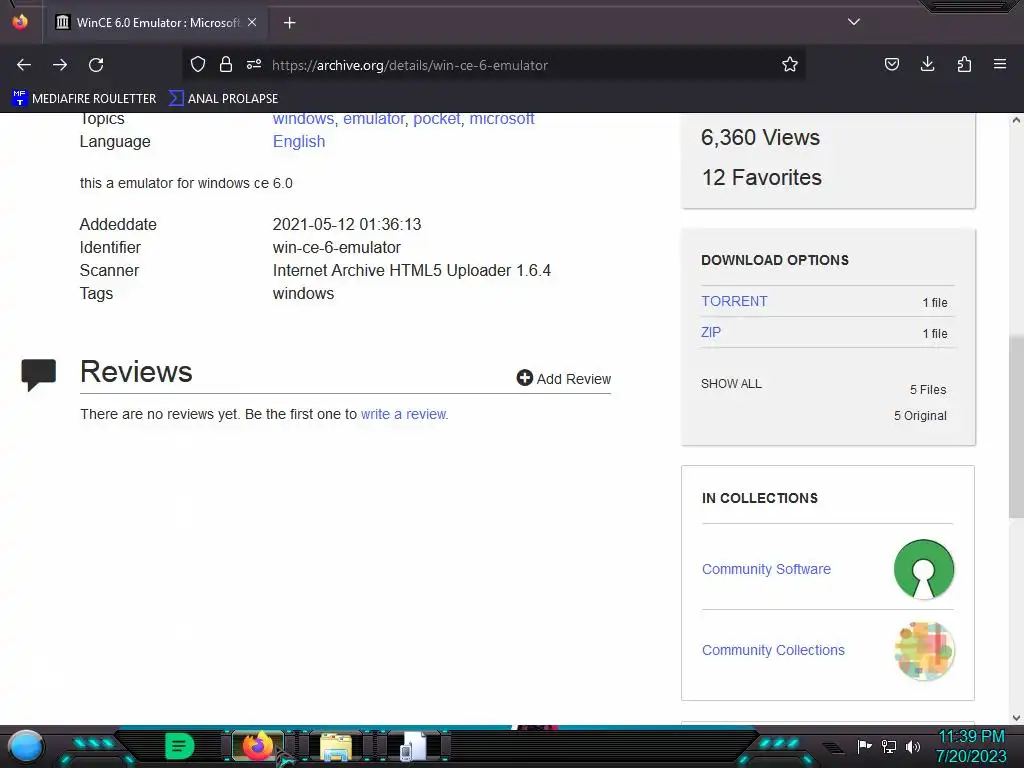
Task: Click the network tray icon
Action: coord(889,746)
